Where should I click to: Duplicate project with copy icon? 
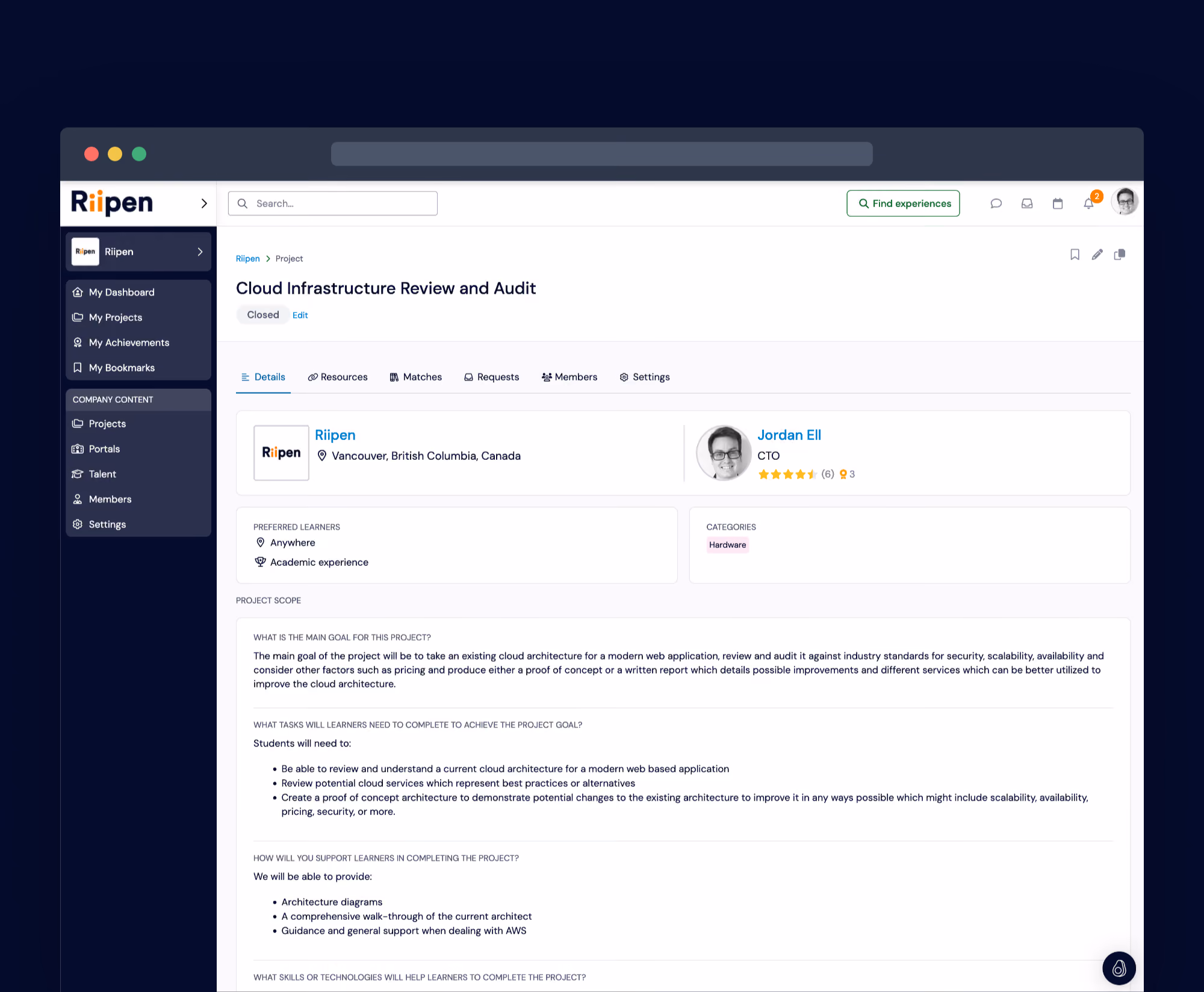click(x=1120, y=255)
